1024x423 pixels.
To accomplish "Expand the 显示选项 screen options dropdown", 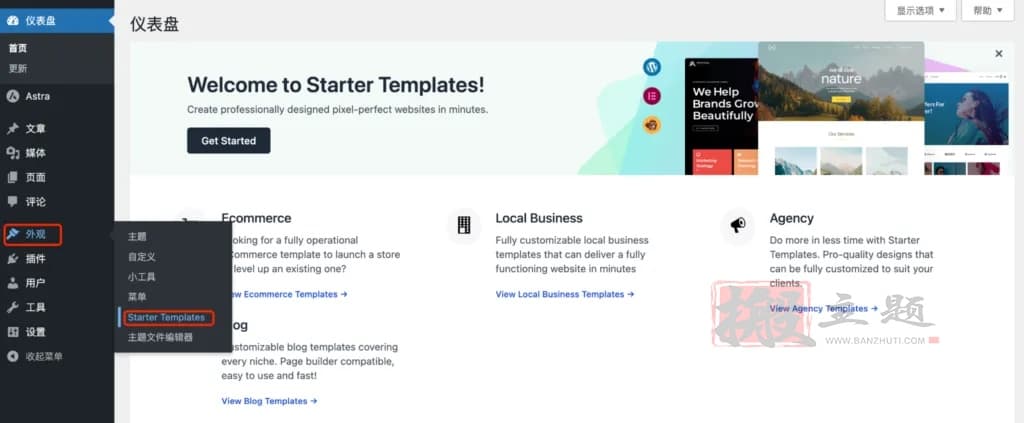I will pos(920,10).
